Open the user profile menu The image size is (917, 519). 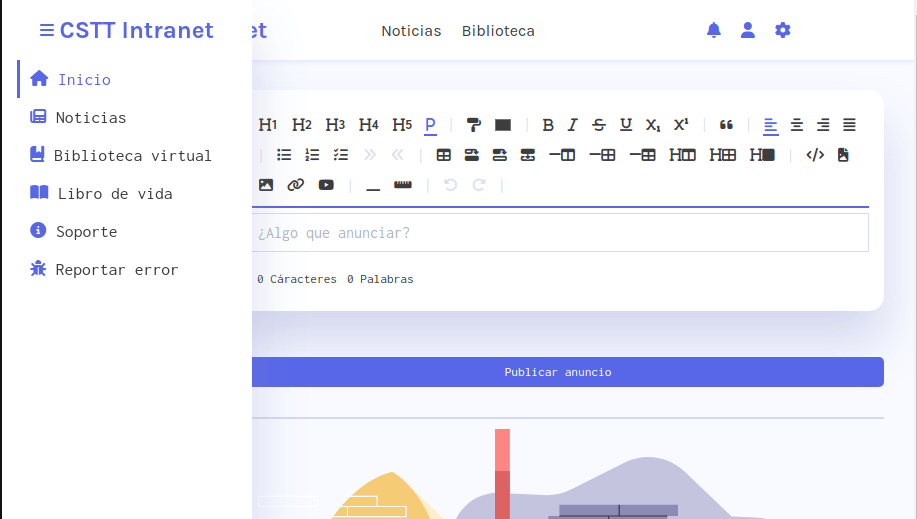pos(747,30)
